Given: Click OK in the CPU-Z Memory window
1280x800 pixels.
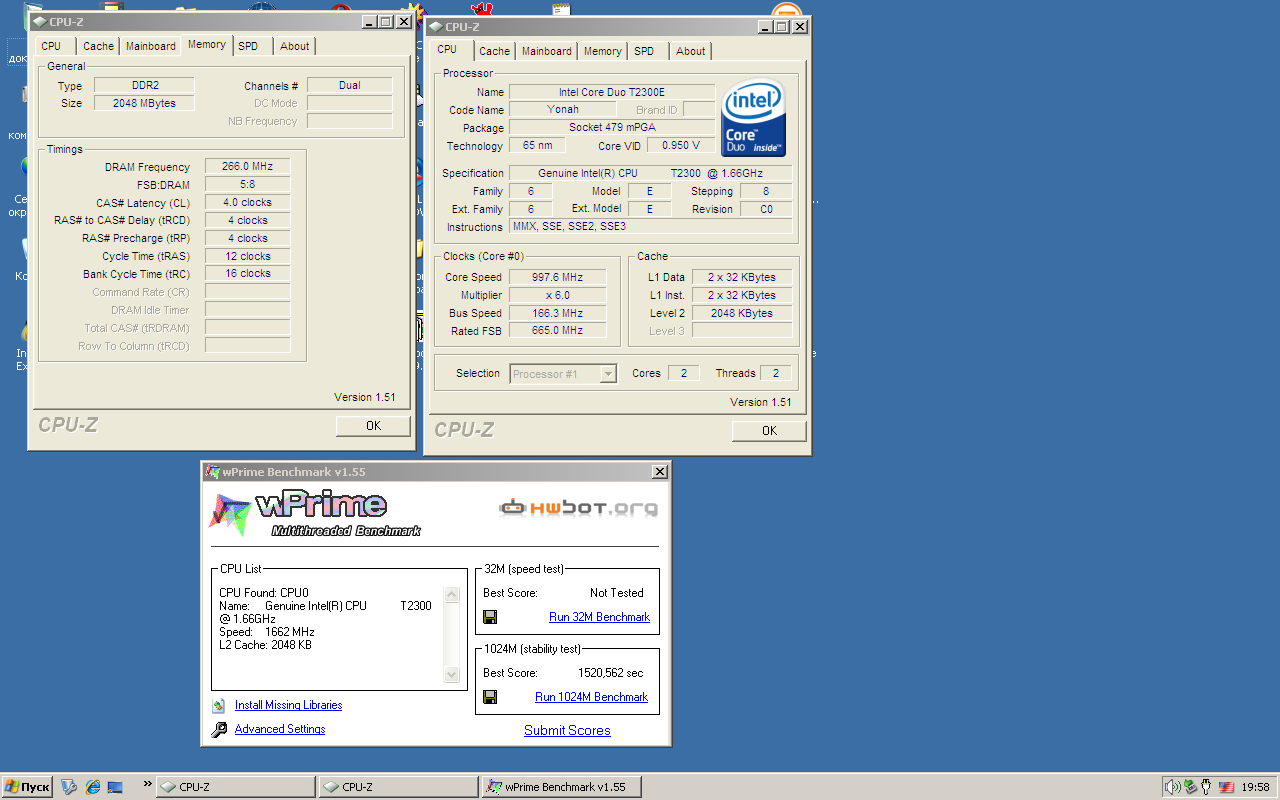Looking at the screenshot, I should [x=373, y=426].
